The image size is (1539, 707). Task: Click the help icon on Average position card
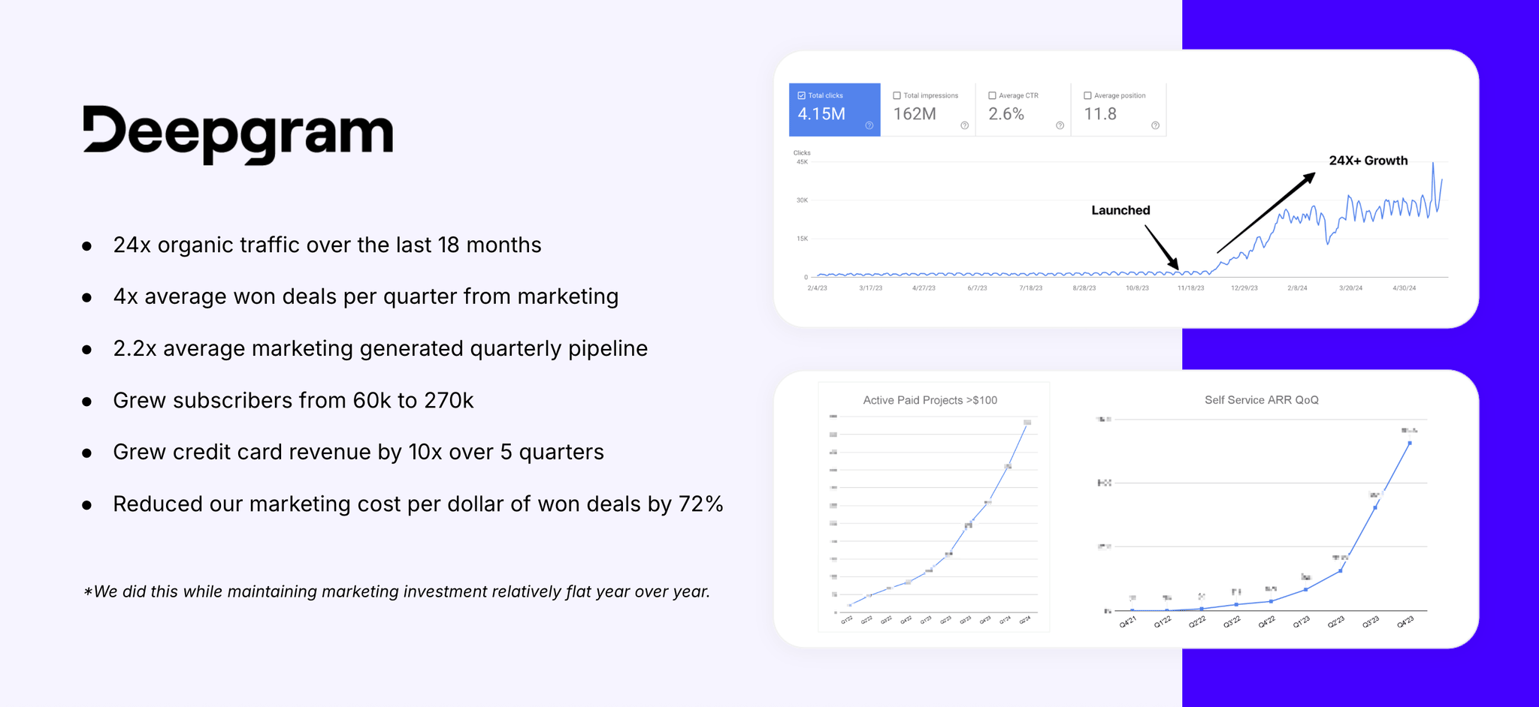tap(1155, 126)
